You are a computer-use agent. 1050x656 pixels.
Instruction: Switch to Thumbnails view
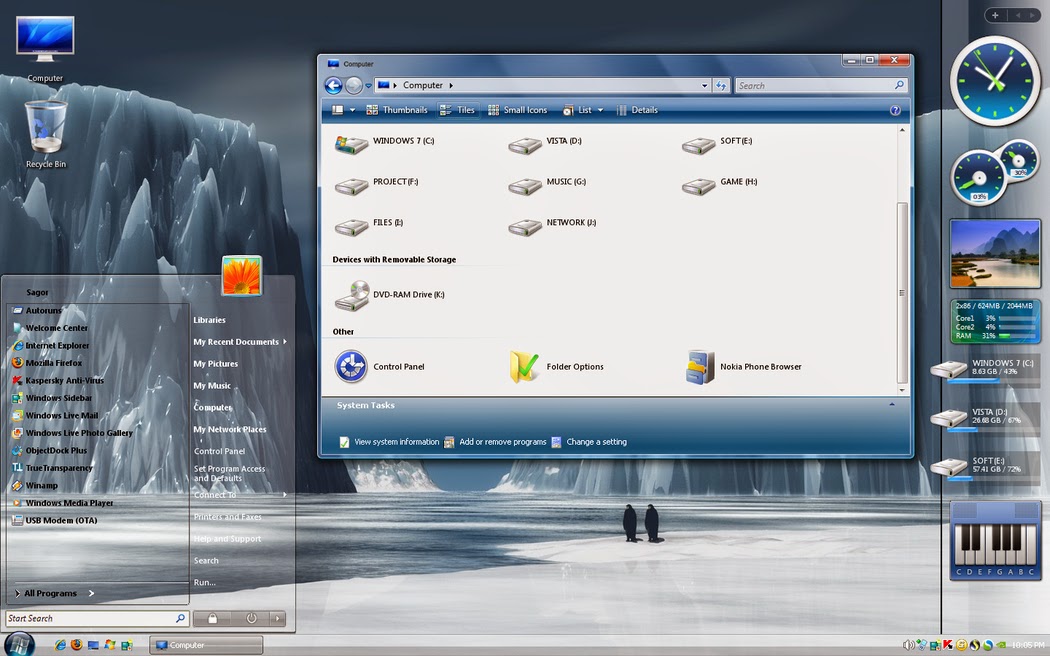[397, 109]
